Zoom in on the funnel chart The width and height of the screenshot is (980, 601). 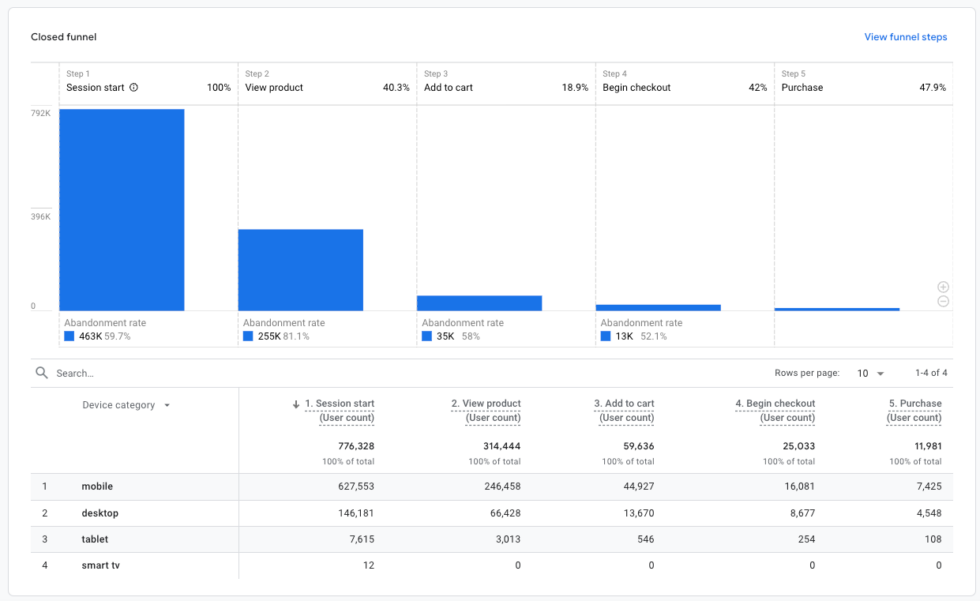[x=943, y=287]
